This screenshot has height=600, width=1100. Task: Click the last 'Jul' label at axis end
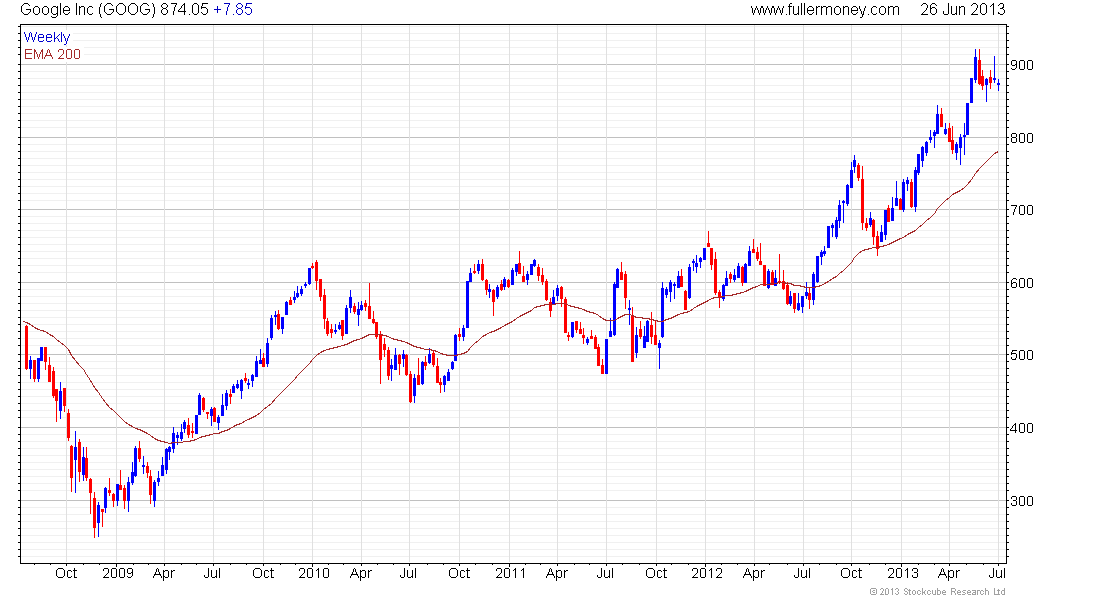(x=997, y=573)
